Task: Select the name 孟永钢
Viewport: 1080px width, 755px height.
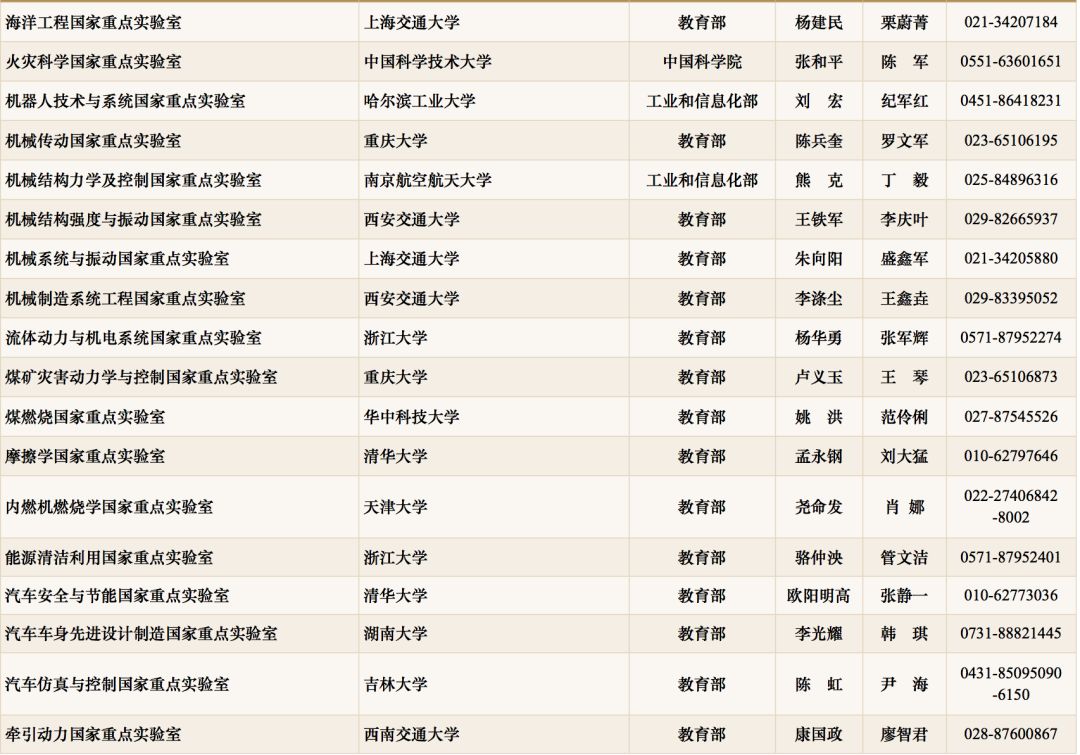Action: [x=819, y=456]
